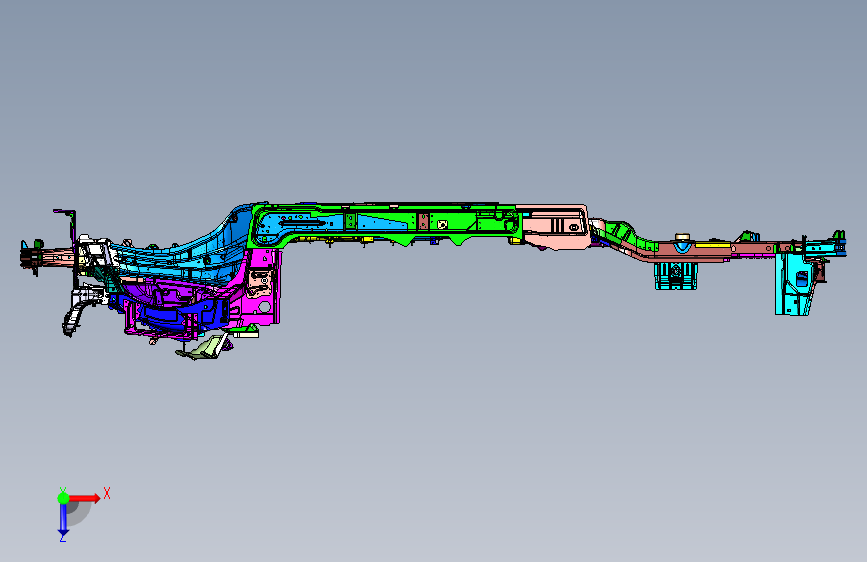Click the blue Z axis arrow of the triad
Screen dimensions: 867x562
click(x=63, y=521)
